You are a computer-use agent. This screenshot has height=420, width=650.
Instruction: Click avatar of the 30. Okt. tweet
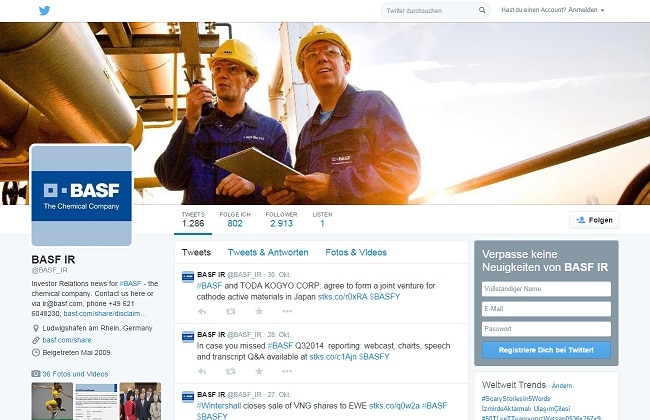click(x=188, y=277)
